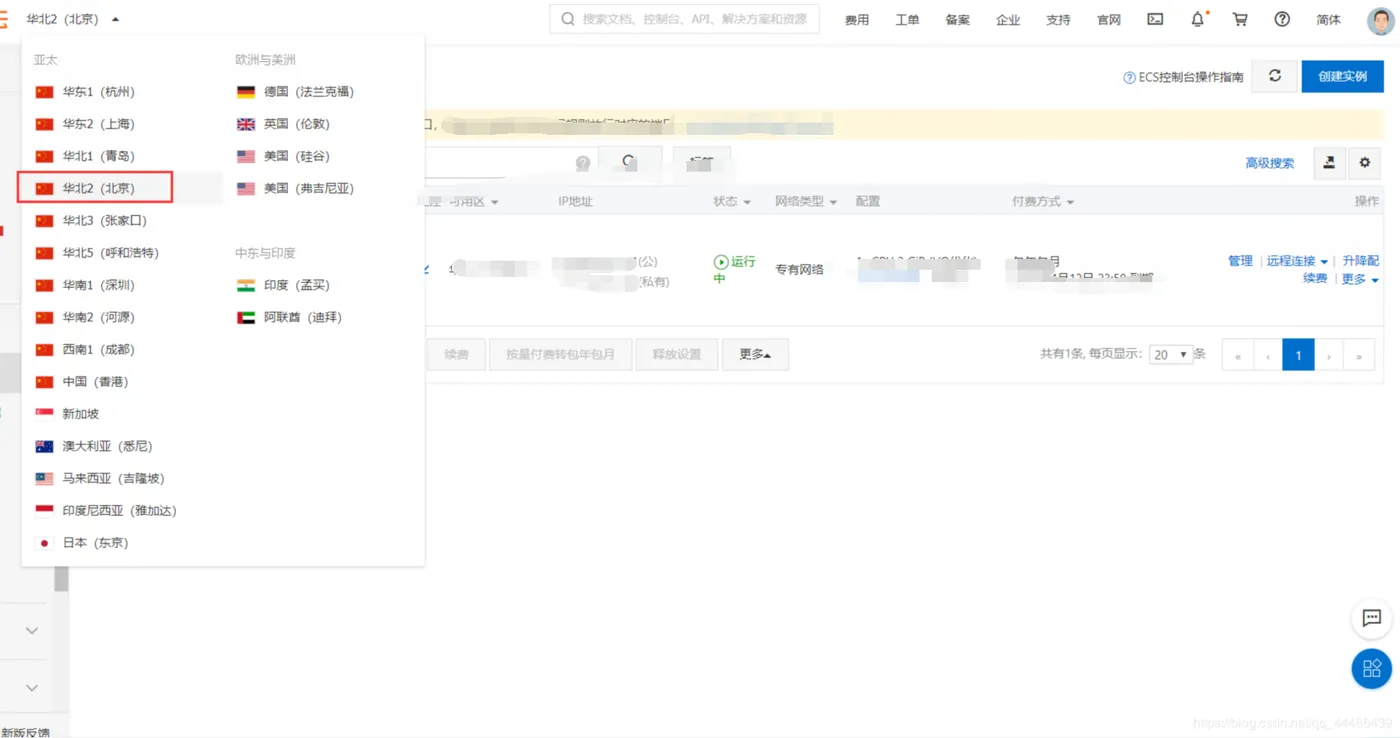Go to page 1 in pagination
The image size is (1400, 738).
tap(1298, 355)
